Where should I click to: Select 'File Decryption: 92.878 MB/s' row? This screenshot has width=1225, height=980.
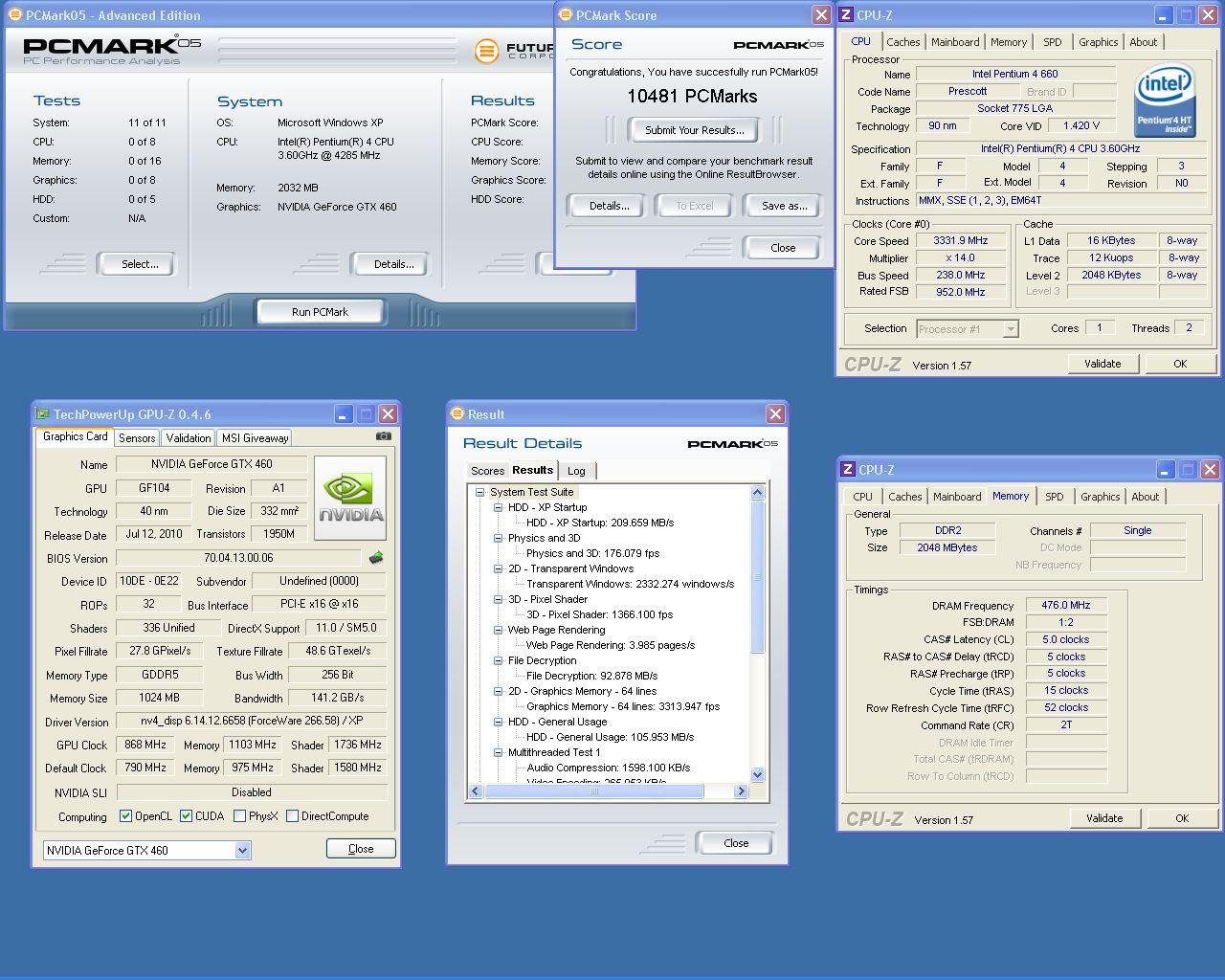[x=591, y=676]
